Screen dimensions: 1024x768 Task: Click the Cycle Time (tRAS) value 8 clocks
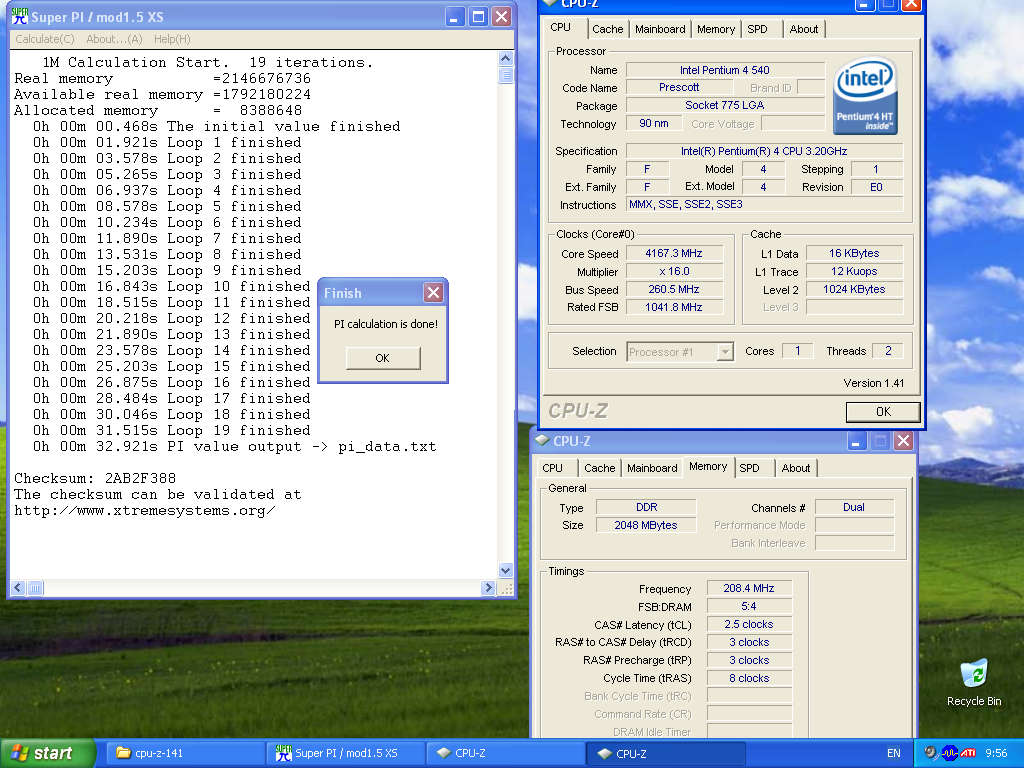coord(749,679)
